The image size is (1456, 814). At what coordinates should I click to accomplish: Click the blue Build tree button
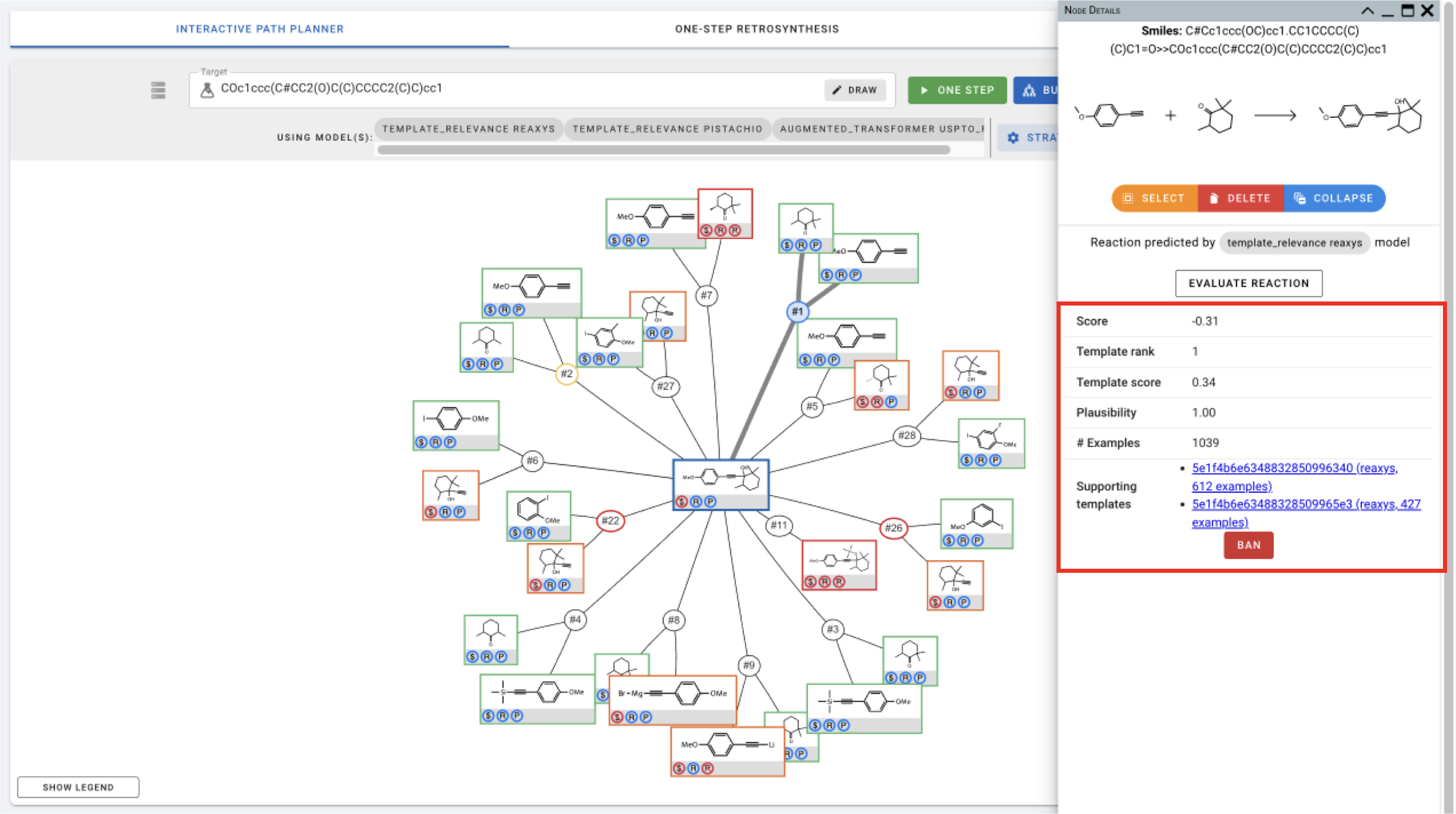[x=1035, y=90]
